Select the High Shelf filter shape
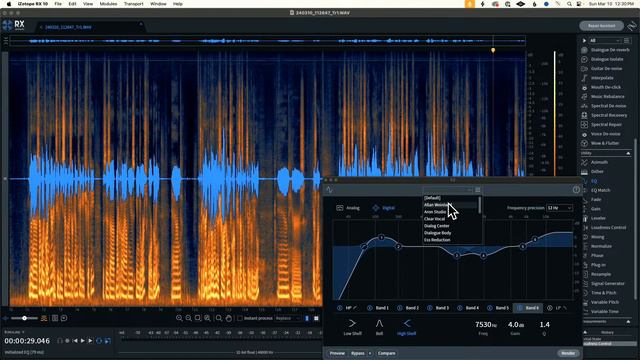 (407, 327)
